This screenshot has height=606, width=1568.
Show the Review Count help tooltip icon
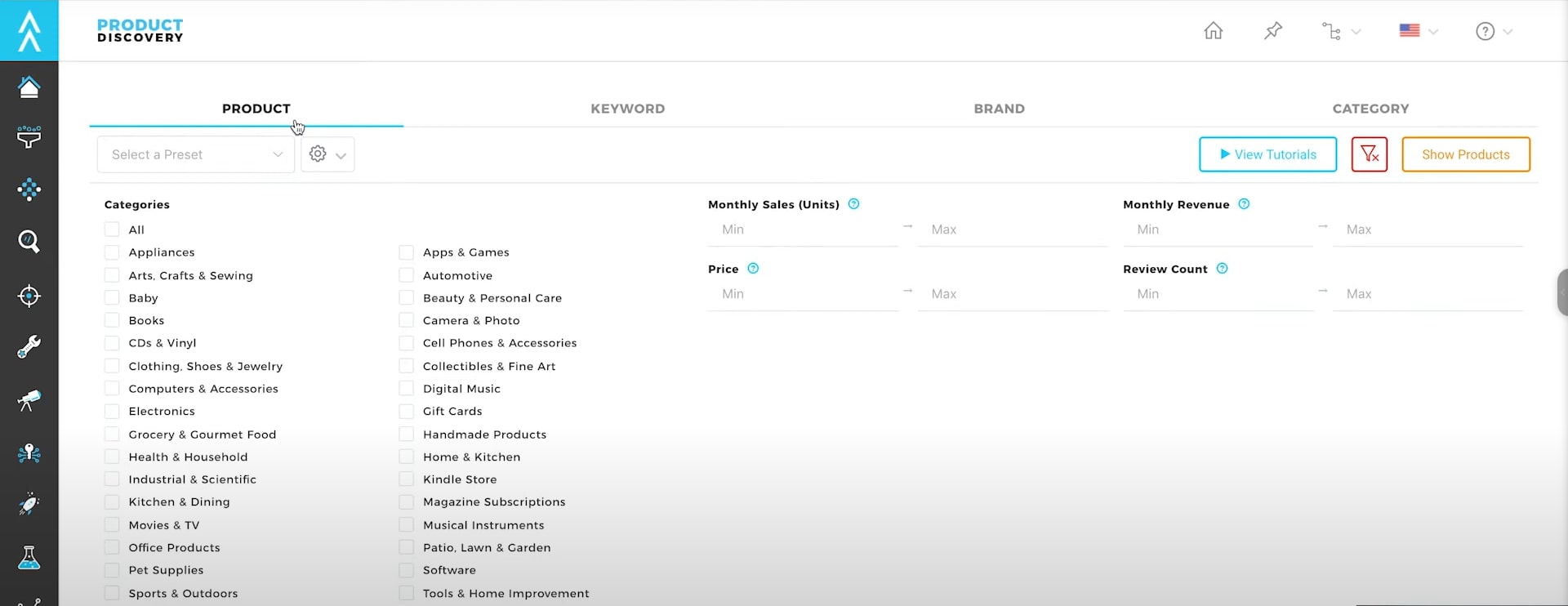click(x=1222, y=269)
